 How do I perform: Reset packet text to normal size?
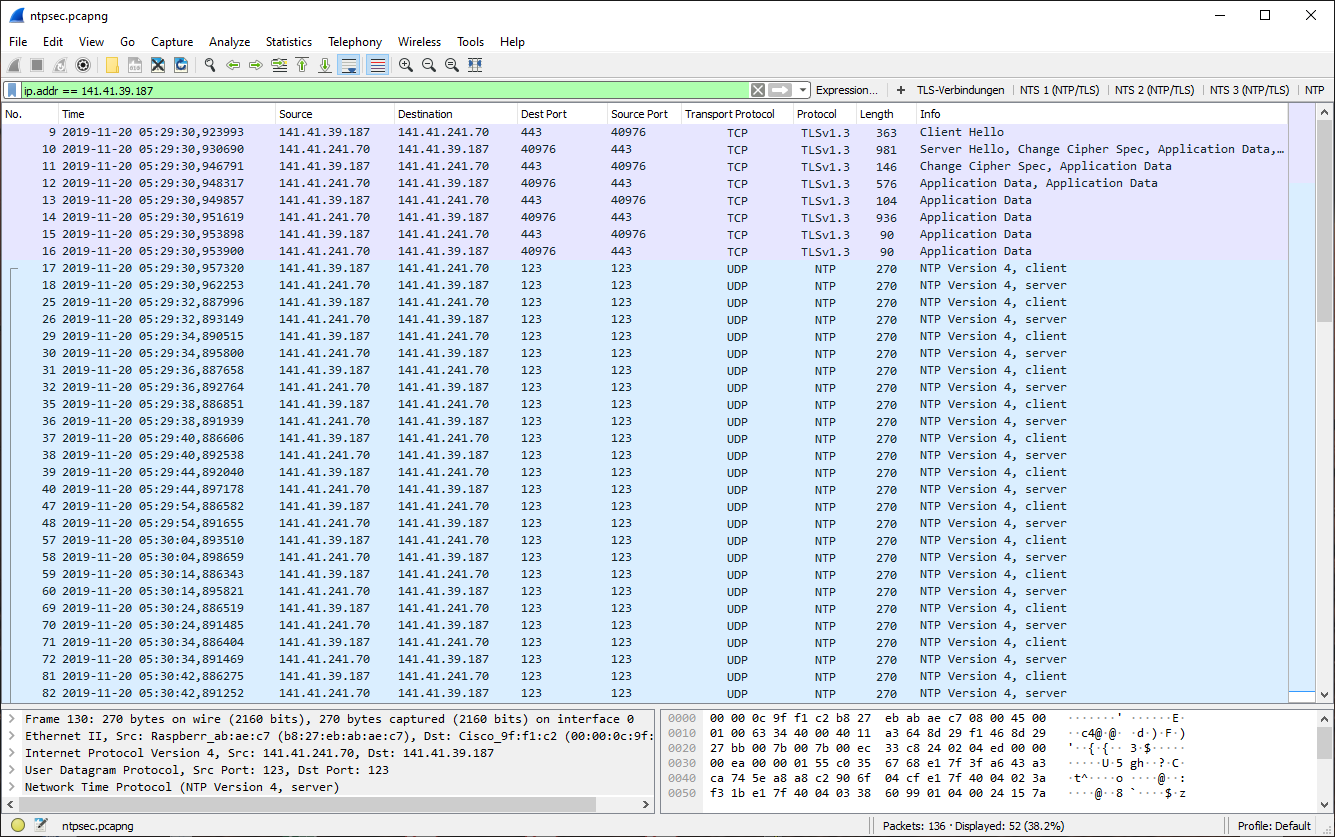[452, 65]
